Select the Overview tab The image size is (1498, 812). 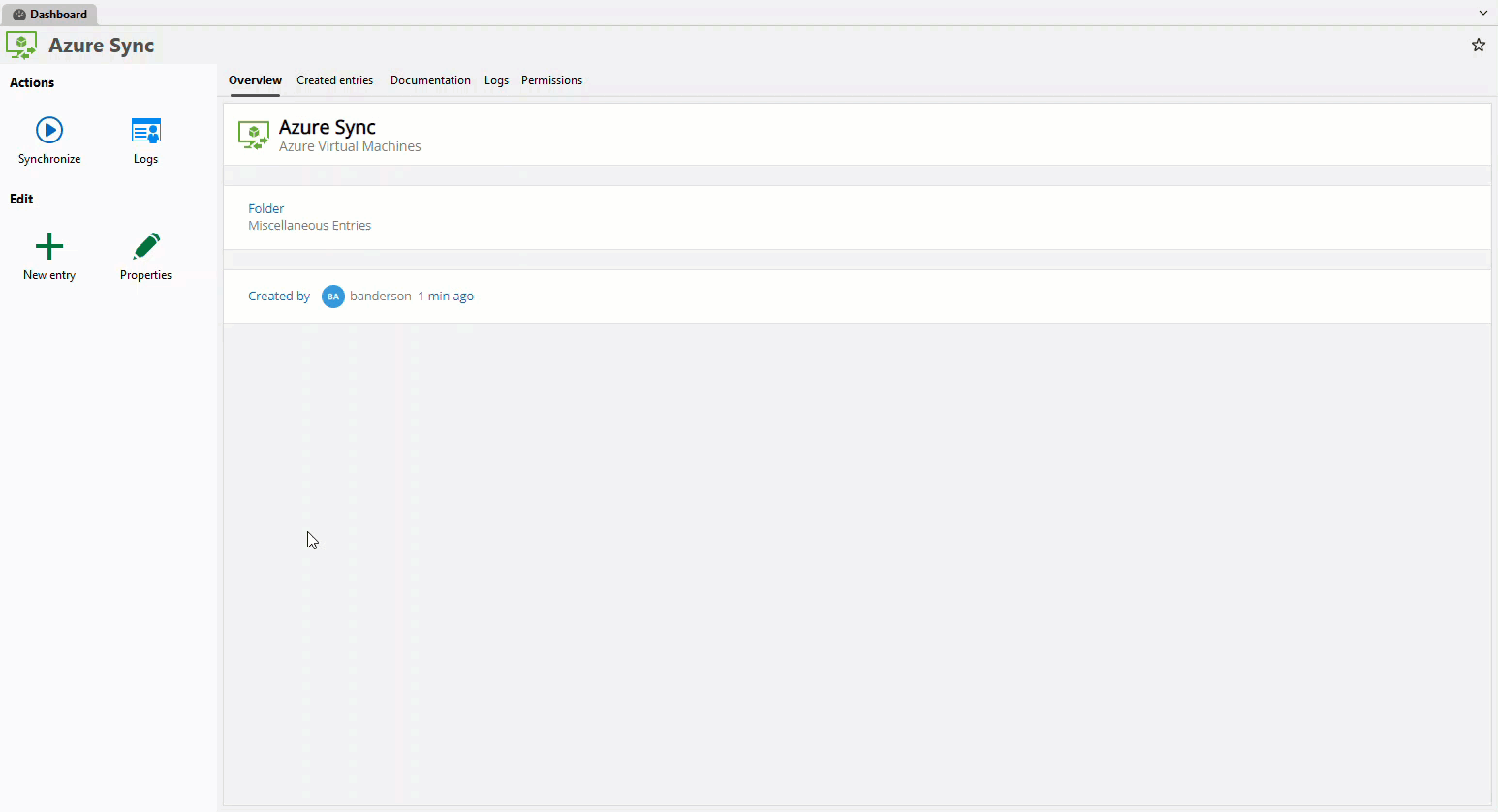(x=255, y=80)
